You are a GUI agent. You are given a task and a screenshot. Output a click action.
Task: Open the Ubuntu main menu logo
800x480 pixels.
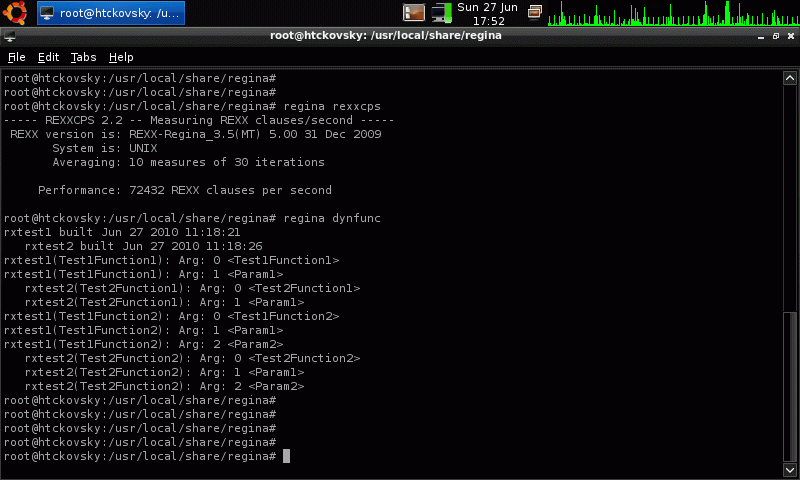[x=14, y=12]
